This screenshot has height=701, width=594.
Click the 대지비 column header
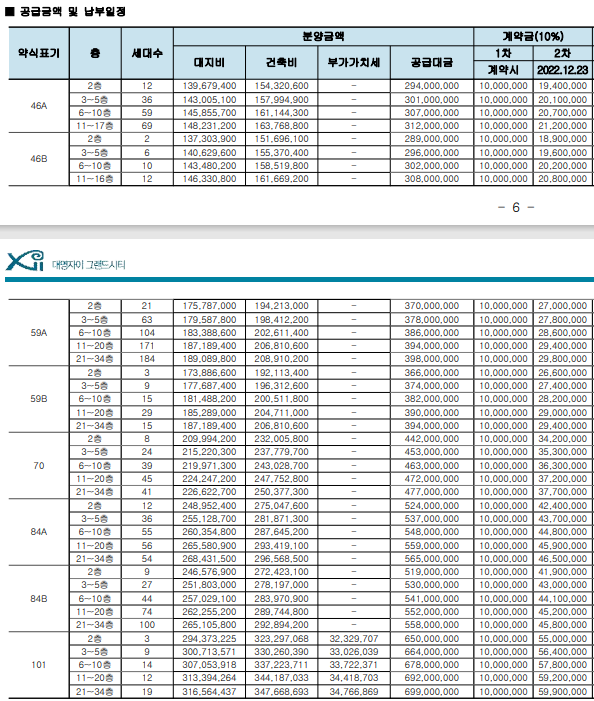(209, 63)
